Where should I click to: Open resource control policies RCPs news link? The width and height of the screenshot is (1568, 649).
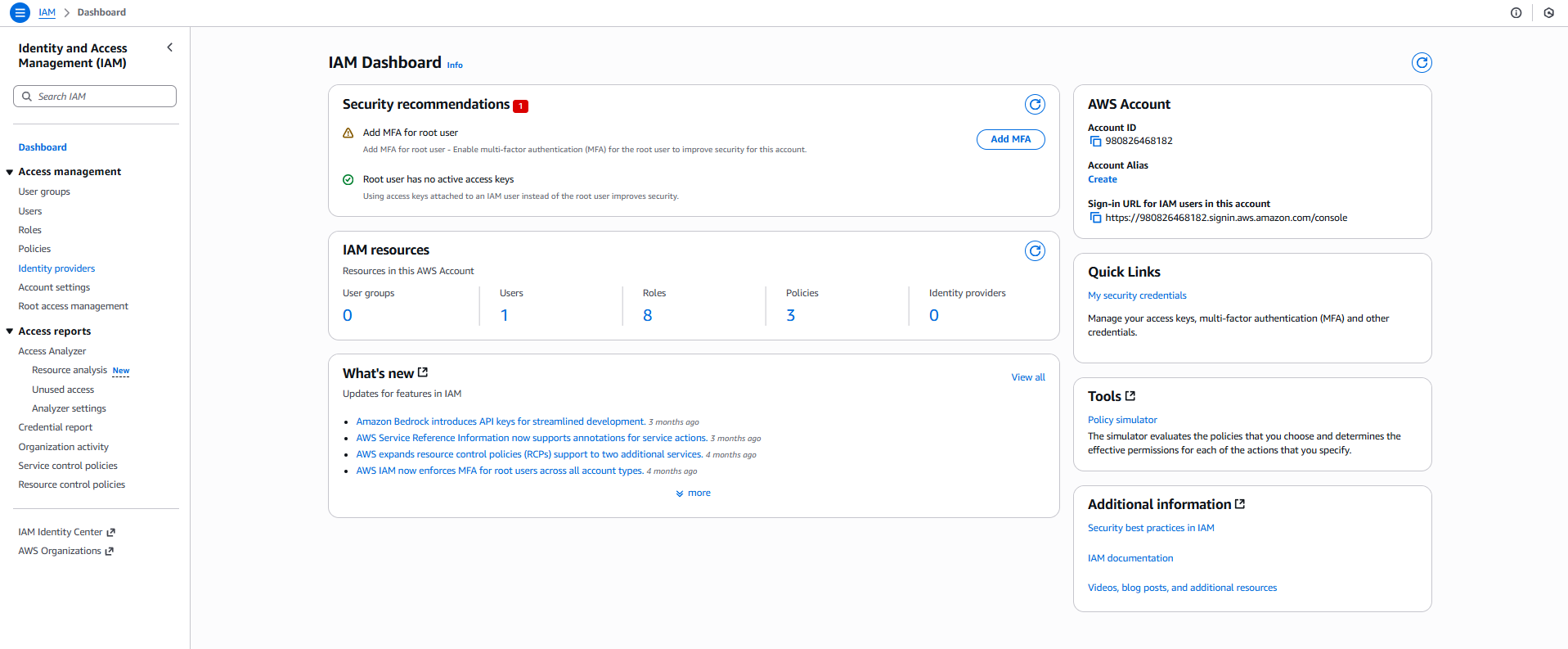point(529,454)
